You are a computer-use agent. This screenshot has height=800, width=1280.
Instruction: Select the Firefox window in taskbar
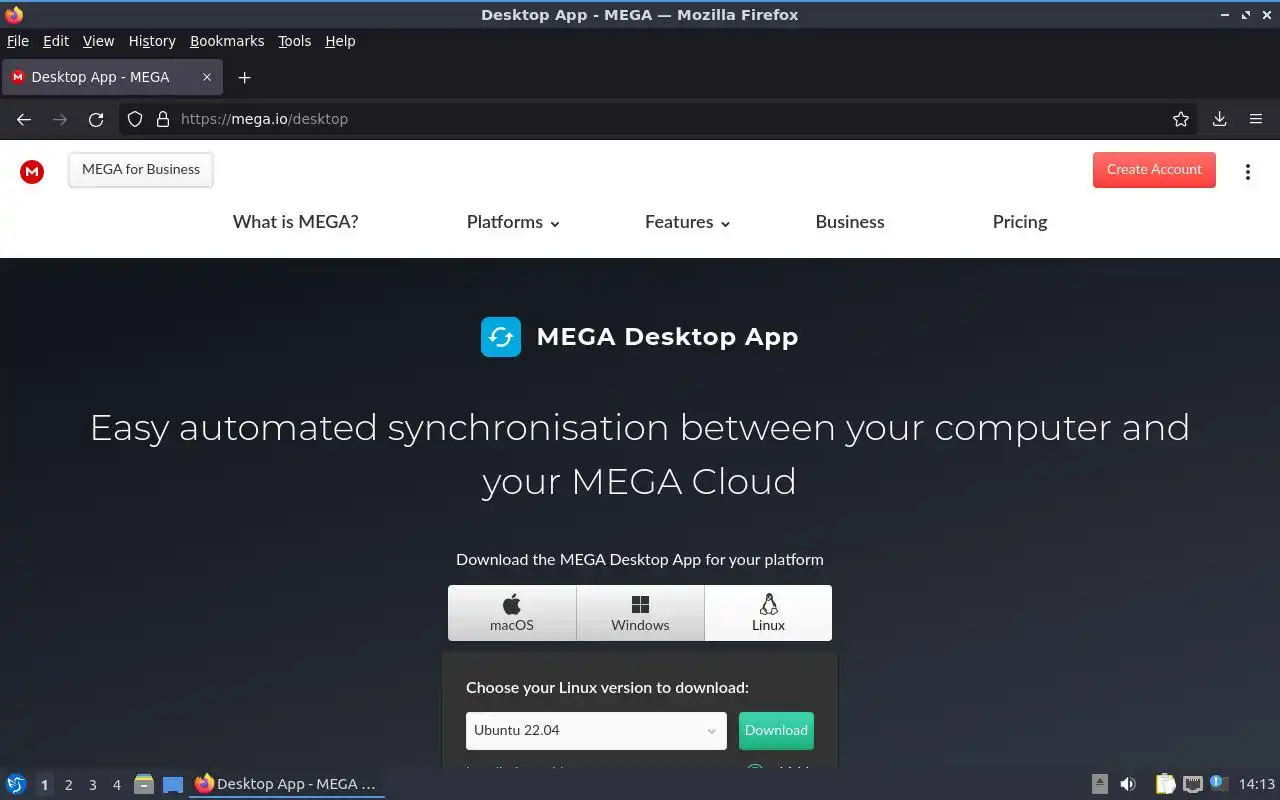pos(287,784)
